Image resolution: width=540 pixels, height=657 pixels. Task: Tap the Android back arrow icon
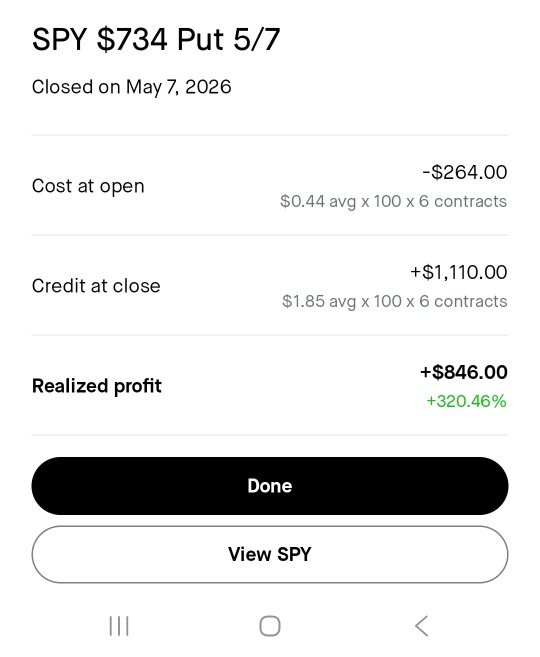421,626
